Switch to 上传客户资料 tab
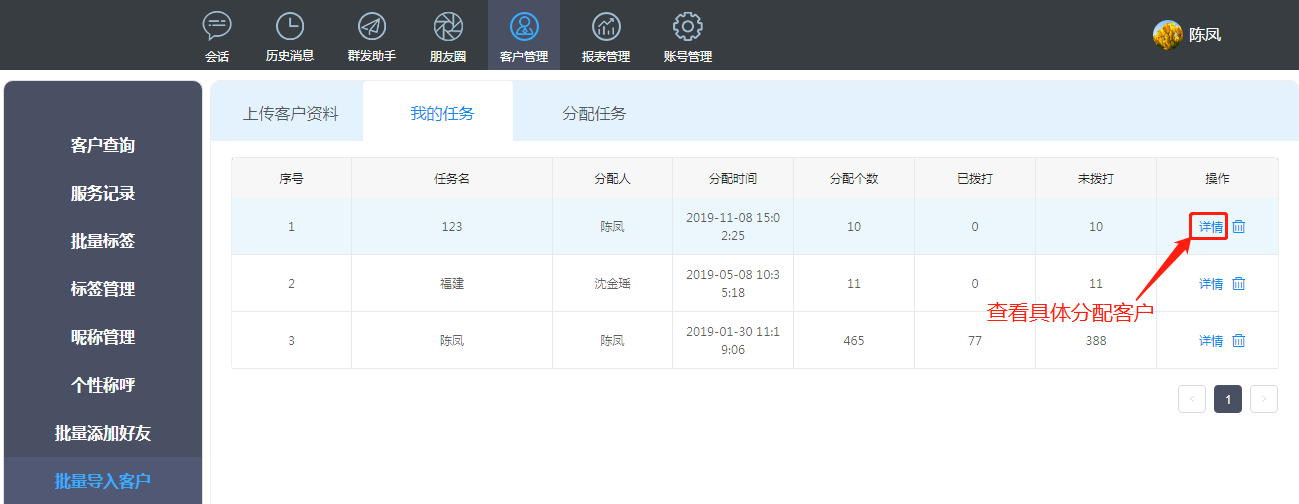 pos(290,113)
